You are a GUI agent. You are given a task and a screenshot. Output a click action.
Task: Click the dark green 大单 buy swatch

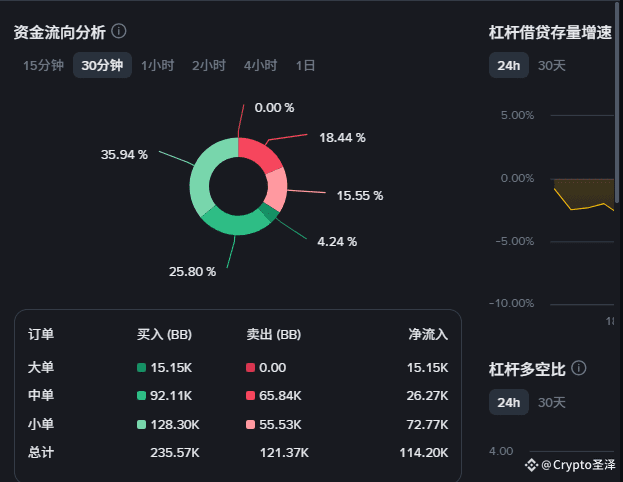pos(141,368)
